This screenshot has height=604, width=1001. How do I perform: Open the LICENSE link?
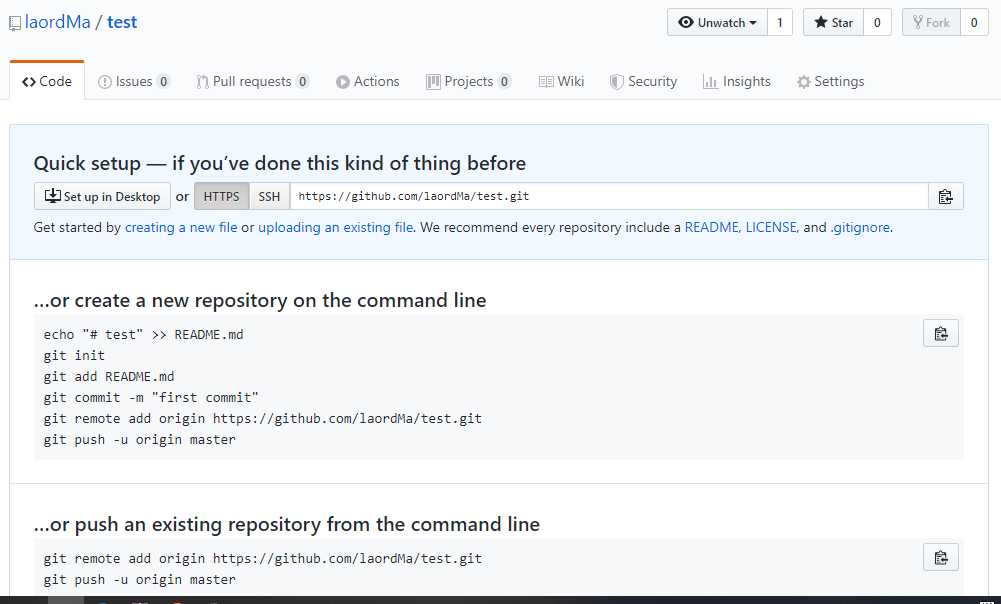click(x=772, y=227)
